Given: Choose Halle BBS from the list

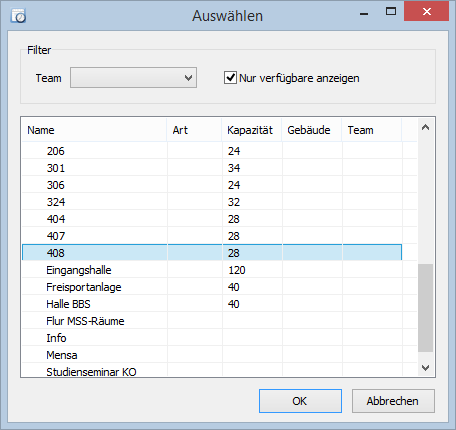Looking at the screenshot, I should coord(212,304).
